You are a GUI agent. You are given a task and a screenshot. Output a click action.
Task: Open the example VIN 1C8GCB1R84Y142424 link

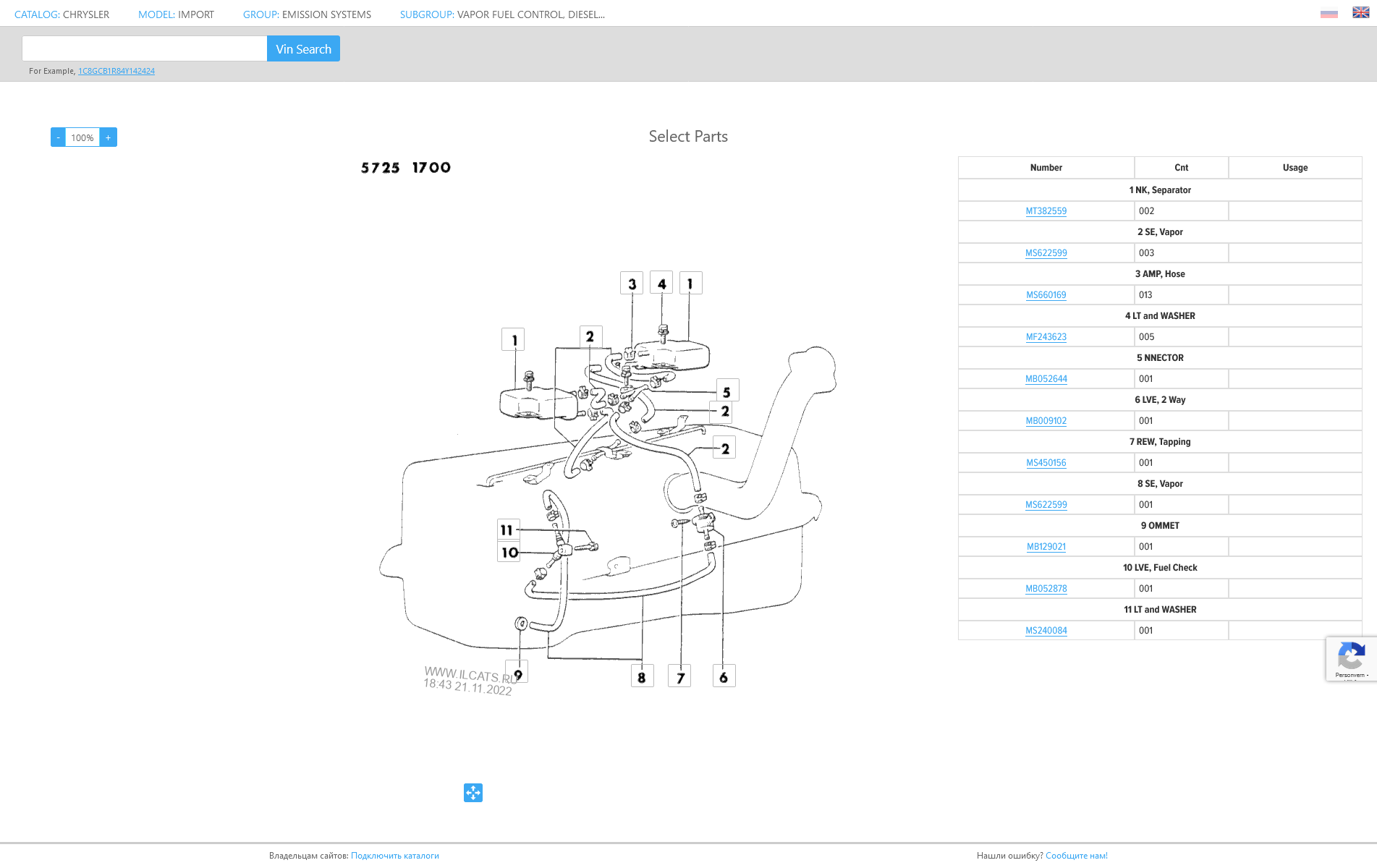(x=116, y=71)
